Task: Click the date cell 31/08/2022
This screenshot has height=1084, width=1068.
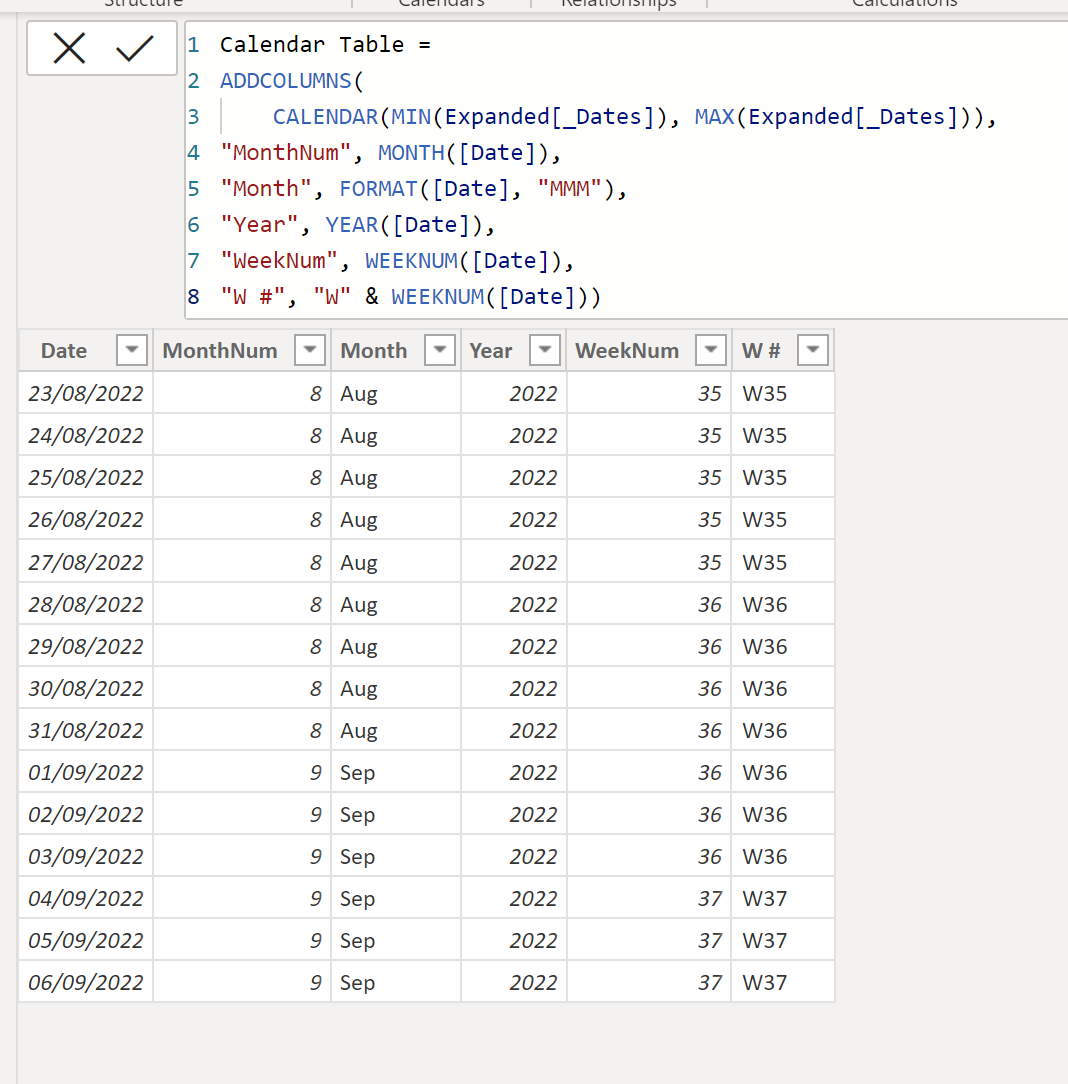Action: tap(86, 731)
